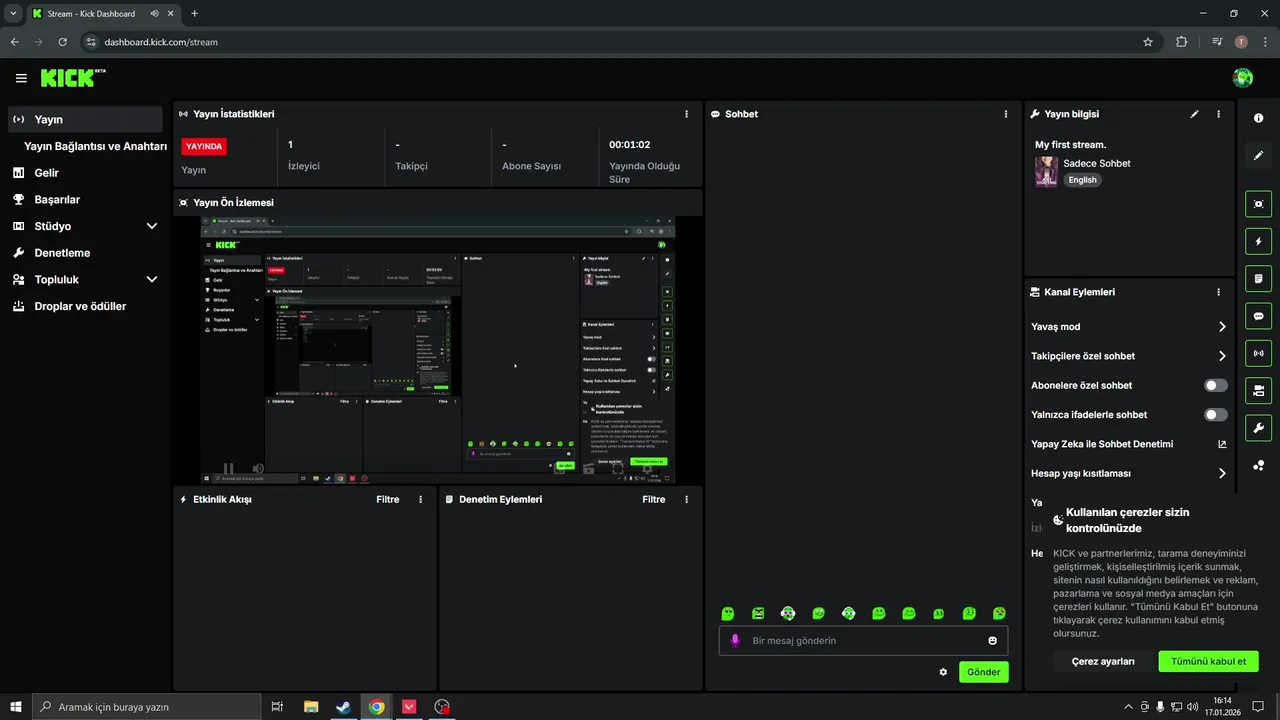Open Yapay Zeka ile Sohbet Denetimi external link icon
This screenshot has width=1280, height=720.
1222,444
